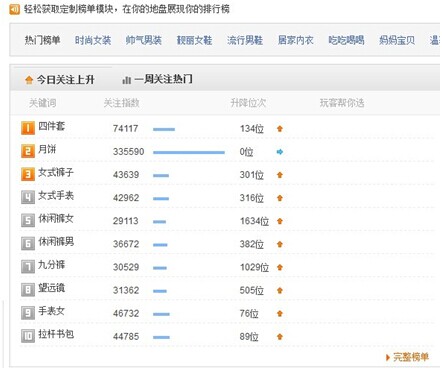Open the 帅气男装 category
This screenshot has width=442, height=370.
[x=144, y=40]
